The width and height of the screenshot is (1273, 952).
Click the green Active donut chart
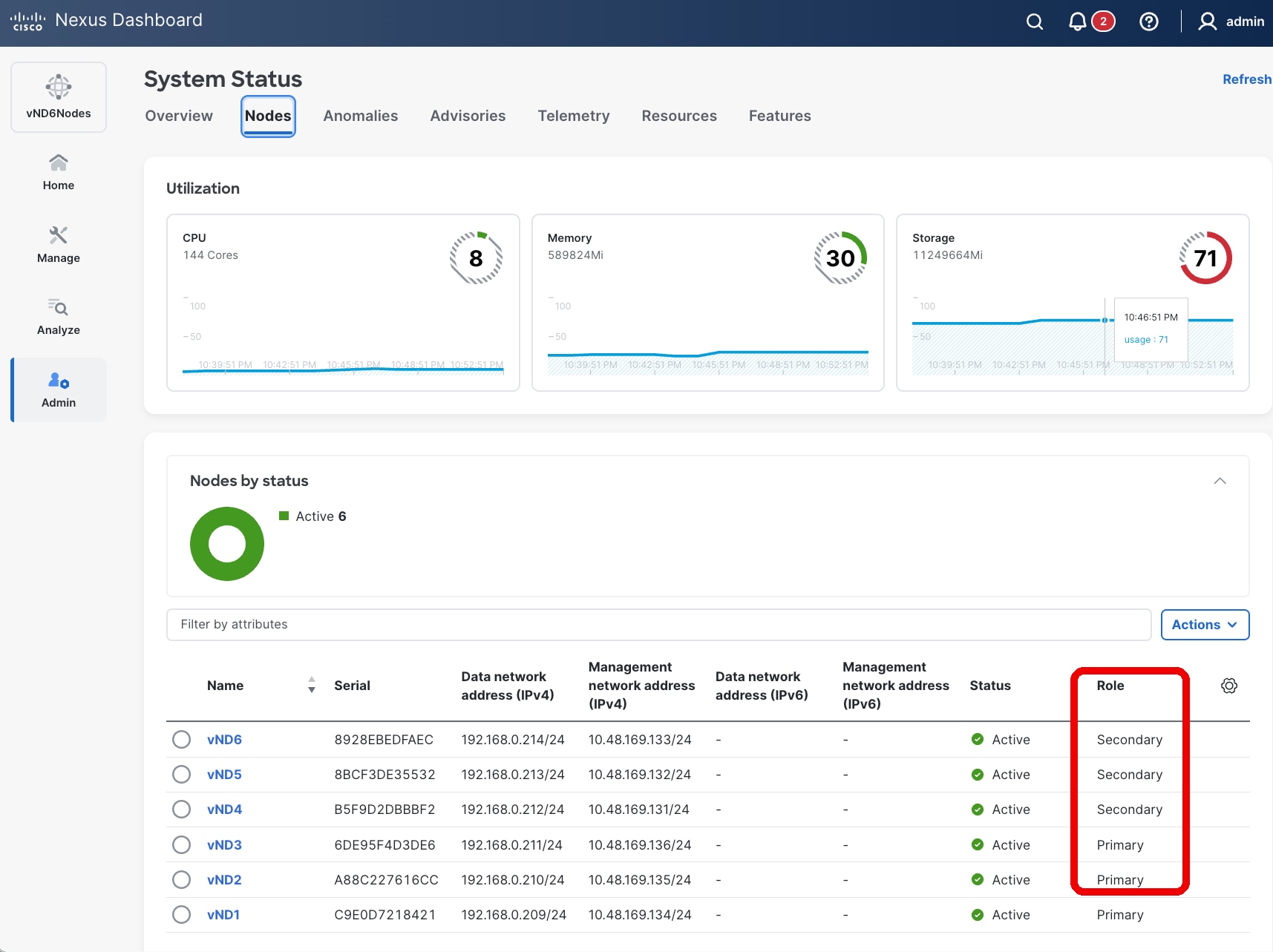(227, 544)
